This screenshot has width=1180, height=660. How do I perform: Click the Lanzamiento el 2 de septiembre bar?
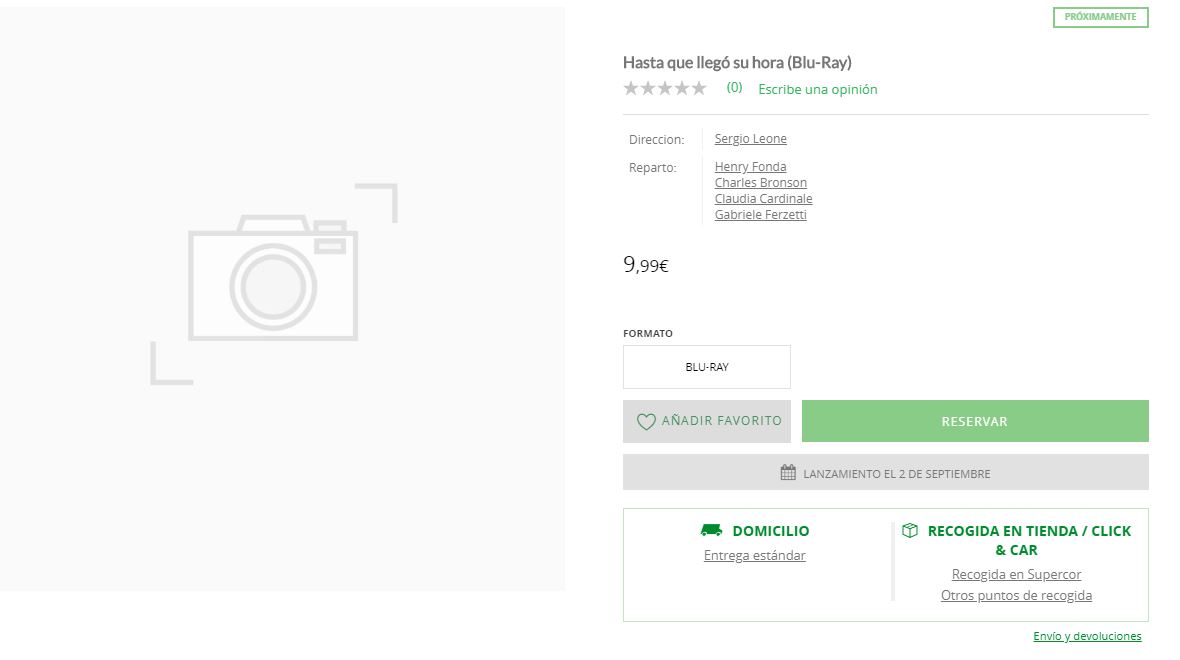[x=886, y=473]
